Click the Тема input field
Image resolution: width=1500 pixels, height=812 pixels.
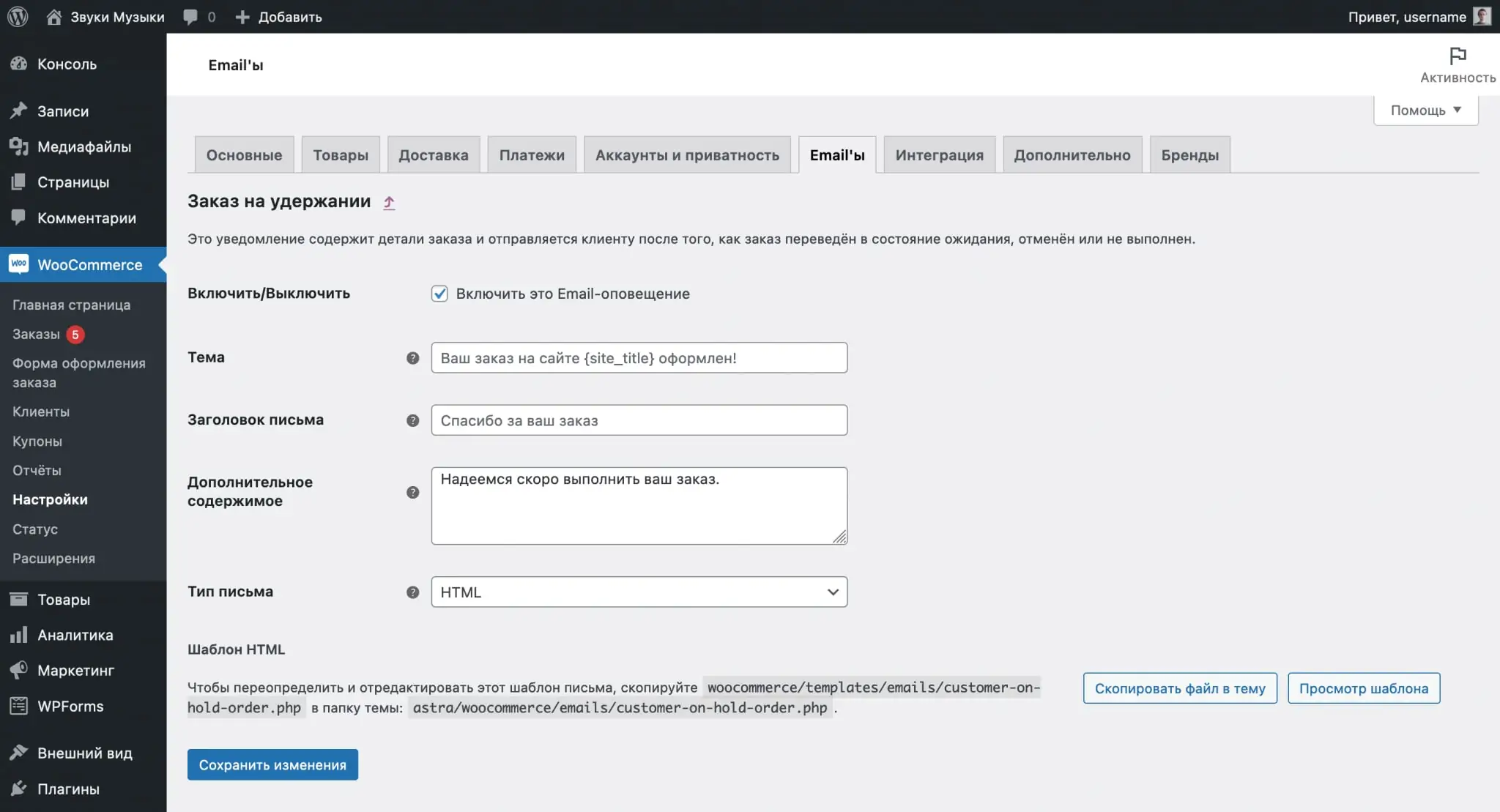[x=638, y=357]
